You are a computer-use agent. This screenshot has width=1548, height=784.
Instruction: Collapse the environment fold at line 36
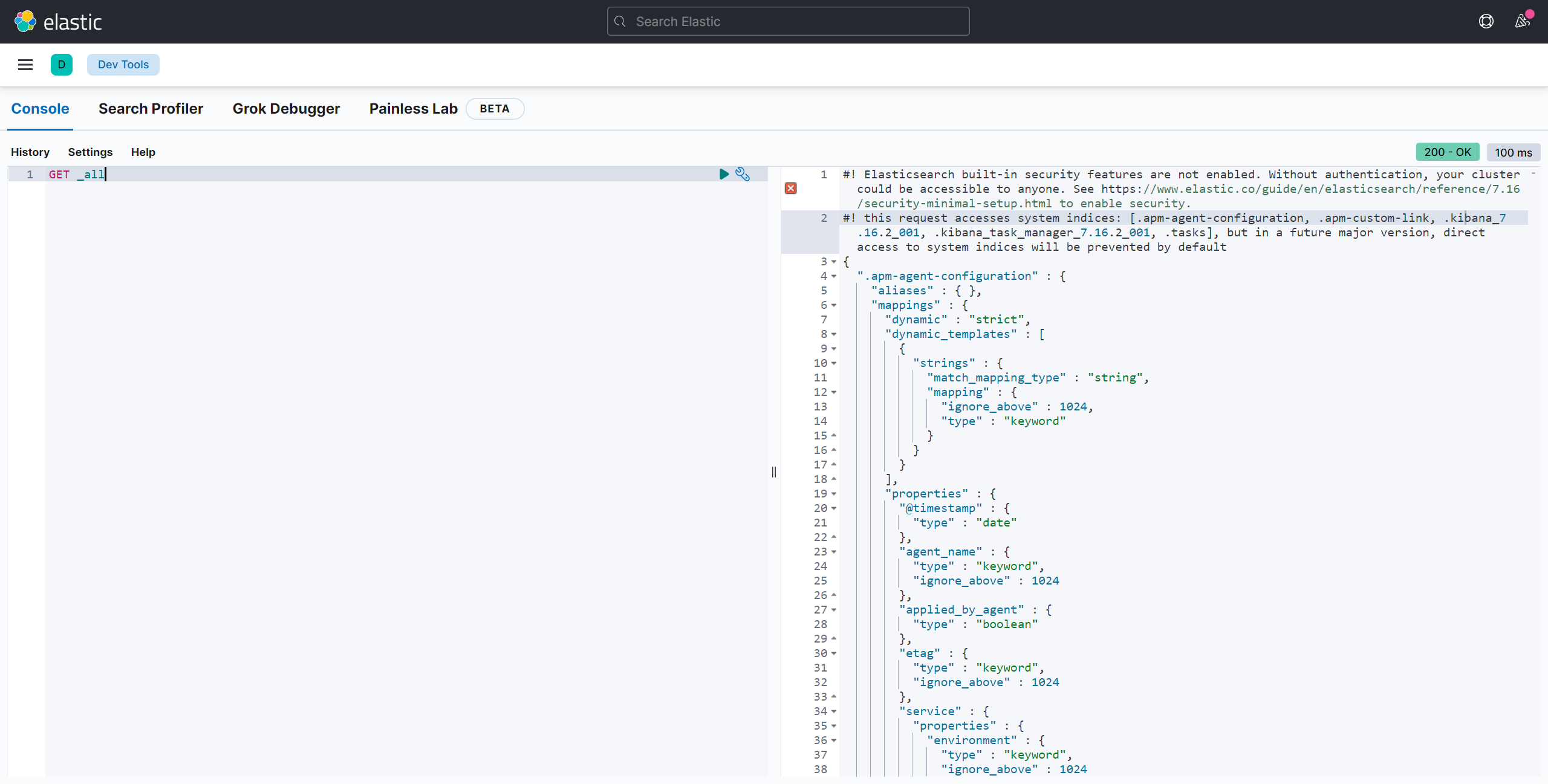tap(834, 740)
